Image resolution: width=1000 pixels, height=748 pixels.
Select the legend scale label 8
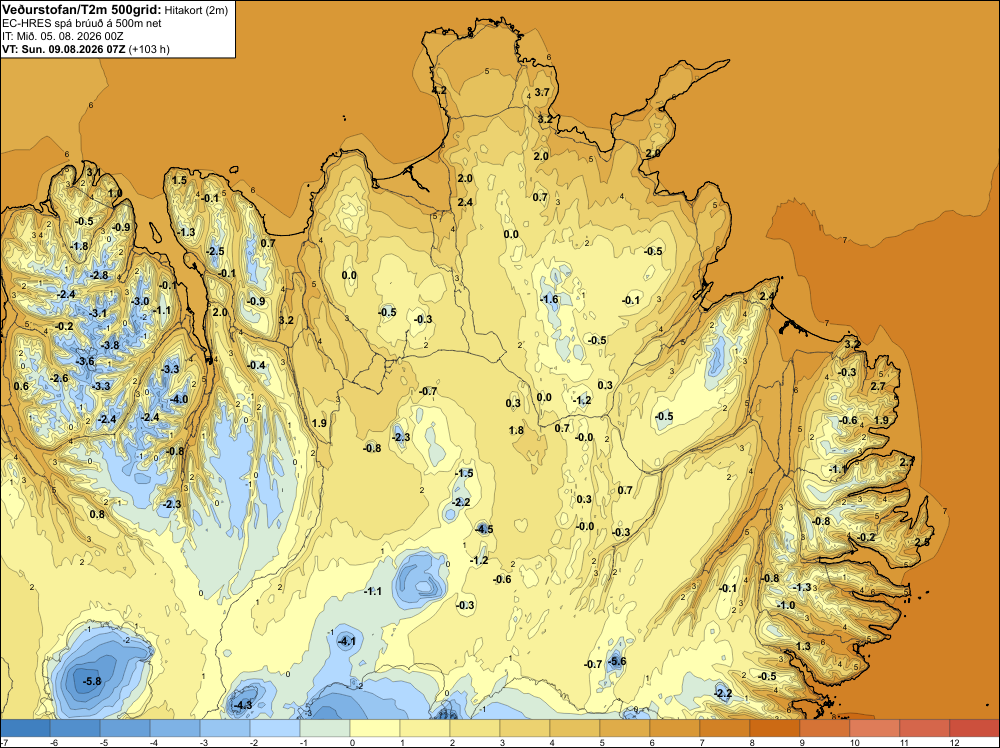(x=753, y=742)
